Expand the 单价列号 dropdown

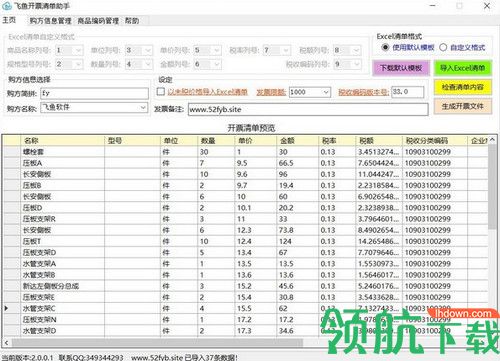point(217,50)
